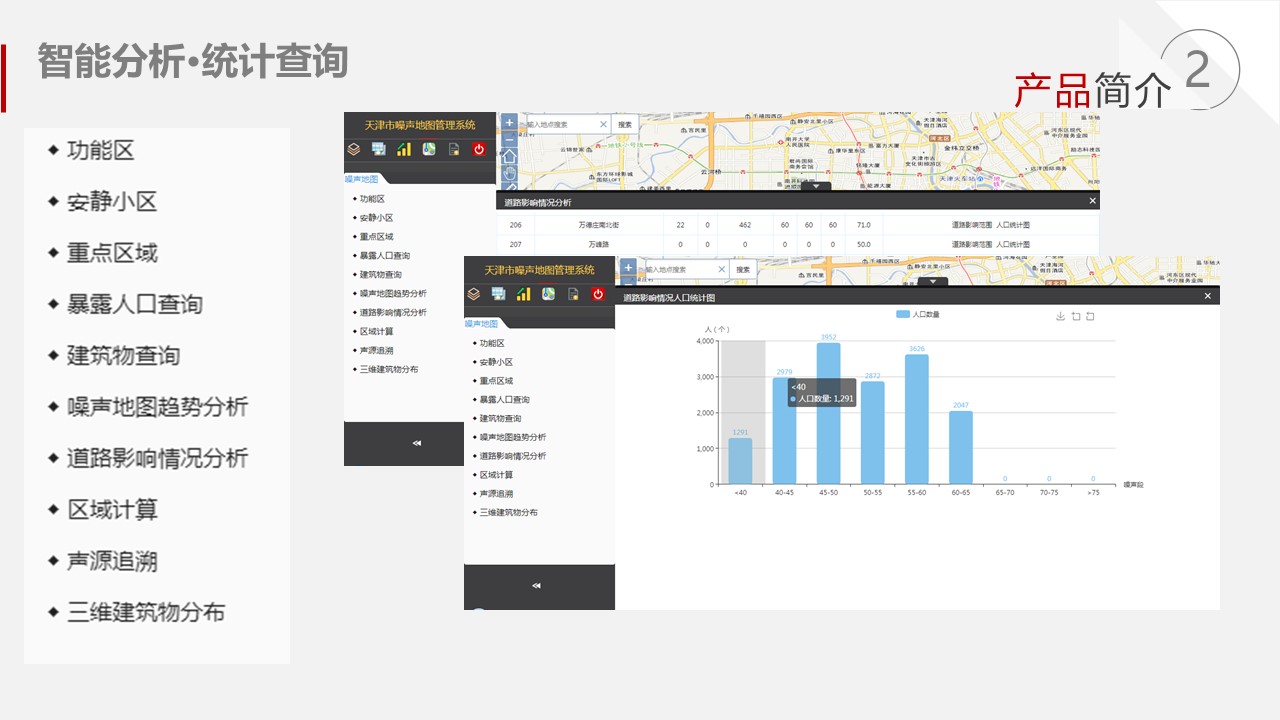Select the 噪声地图 tab in the chart window
1280x720 pixels.
point(481,323)
